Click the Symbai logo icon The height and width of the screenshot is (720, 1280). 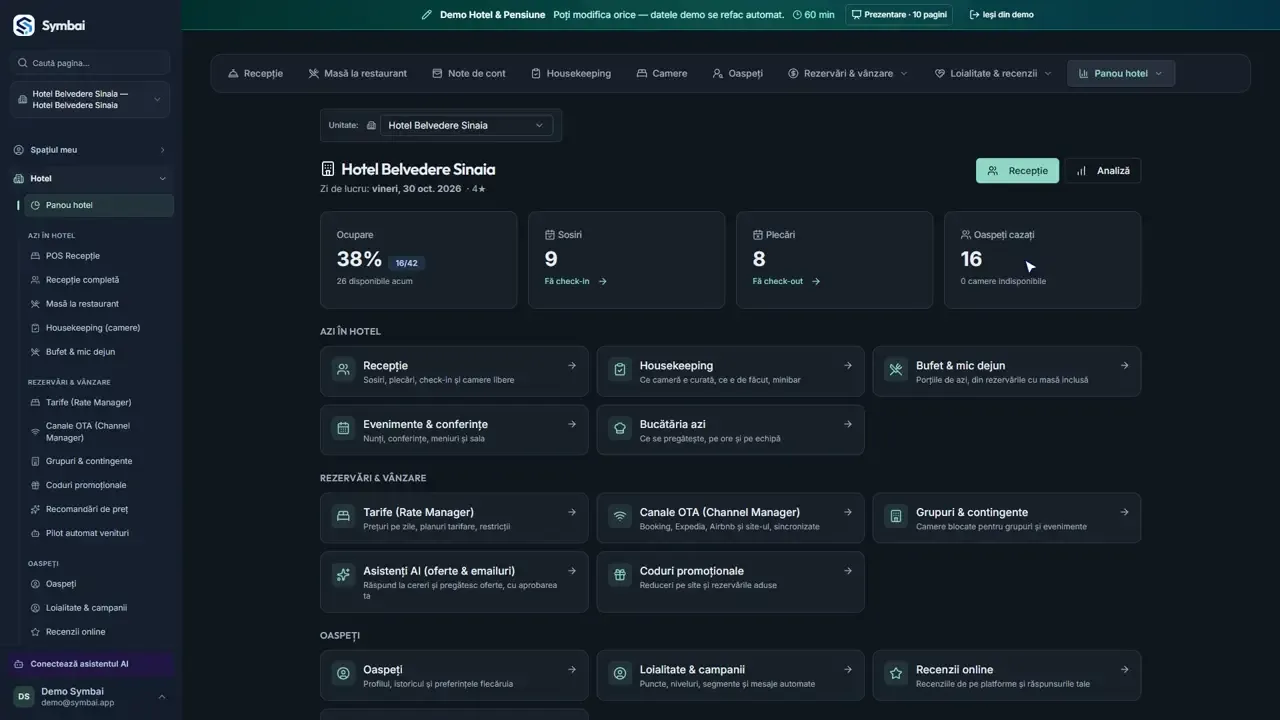pos(23,26)
